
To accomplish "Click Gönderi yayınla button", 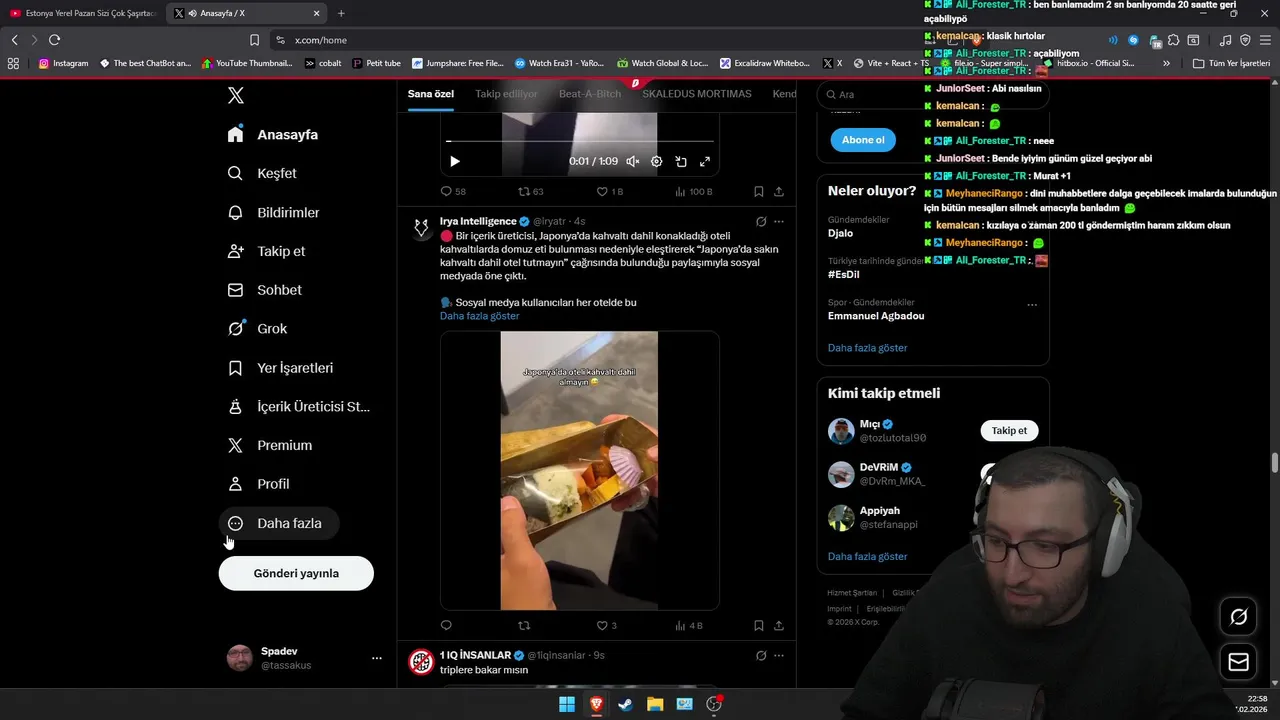I will 296,573.
